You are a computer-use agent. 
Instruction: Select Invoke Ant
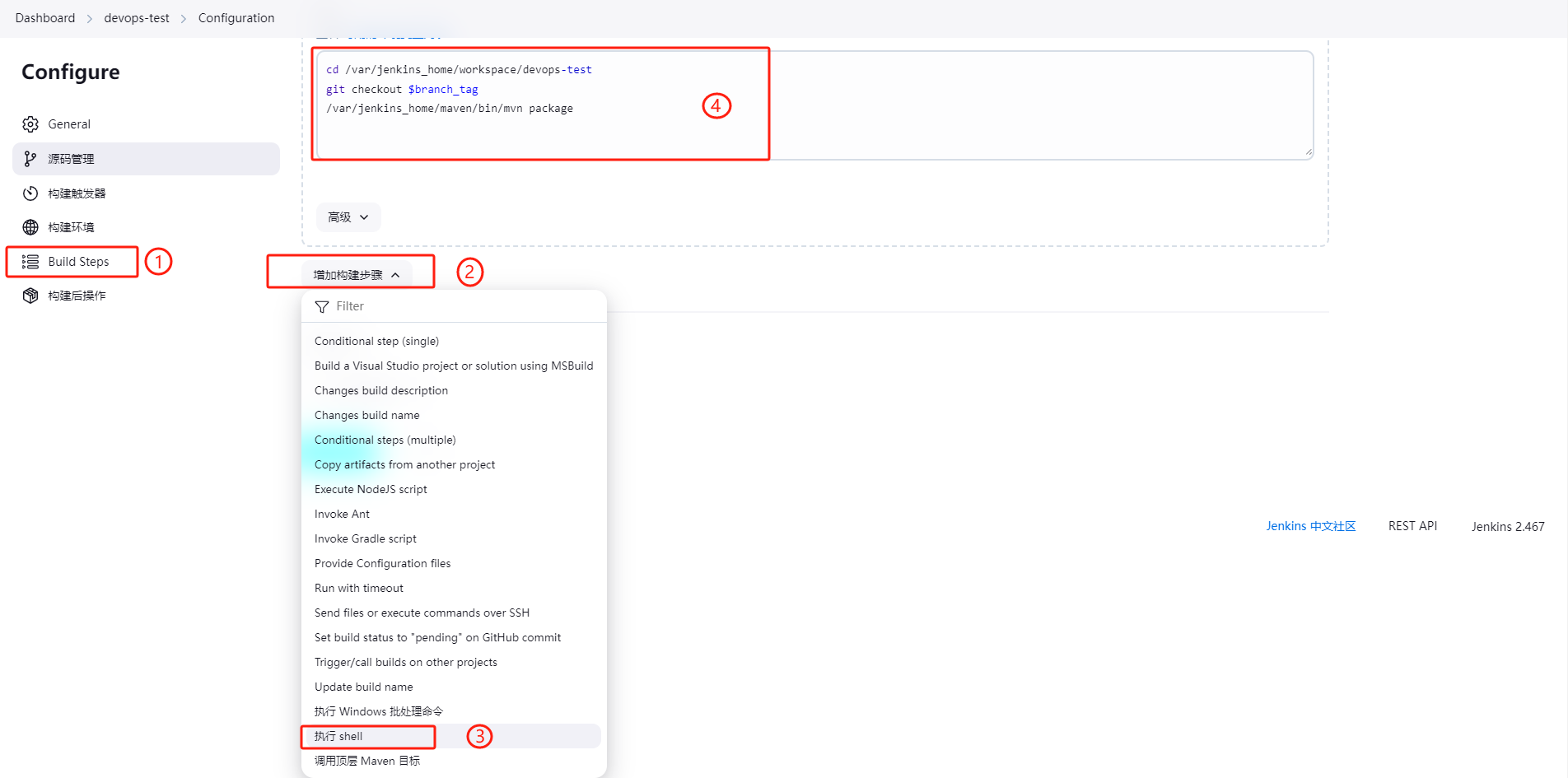(x=454, y=514)
